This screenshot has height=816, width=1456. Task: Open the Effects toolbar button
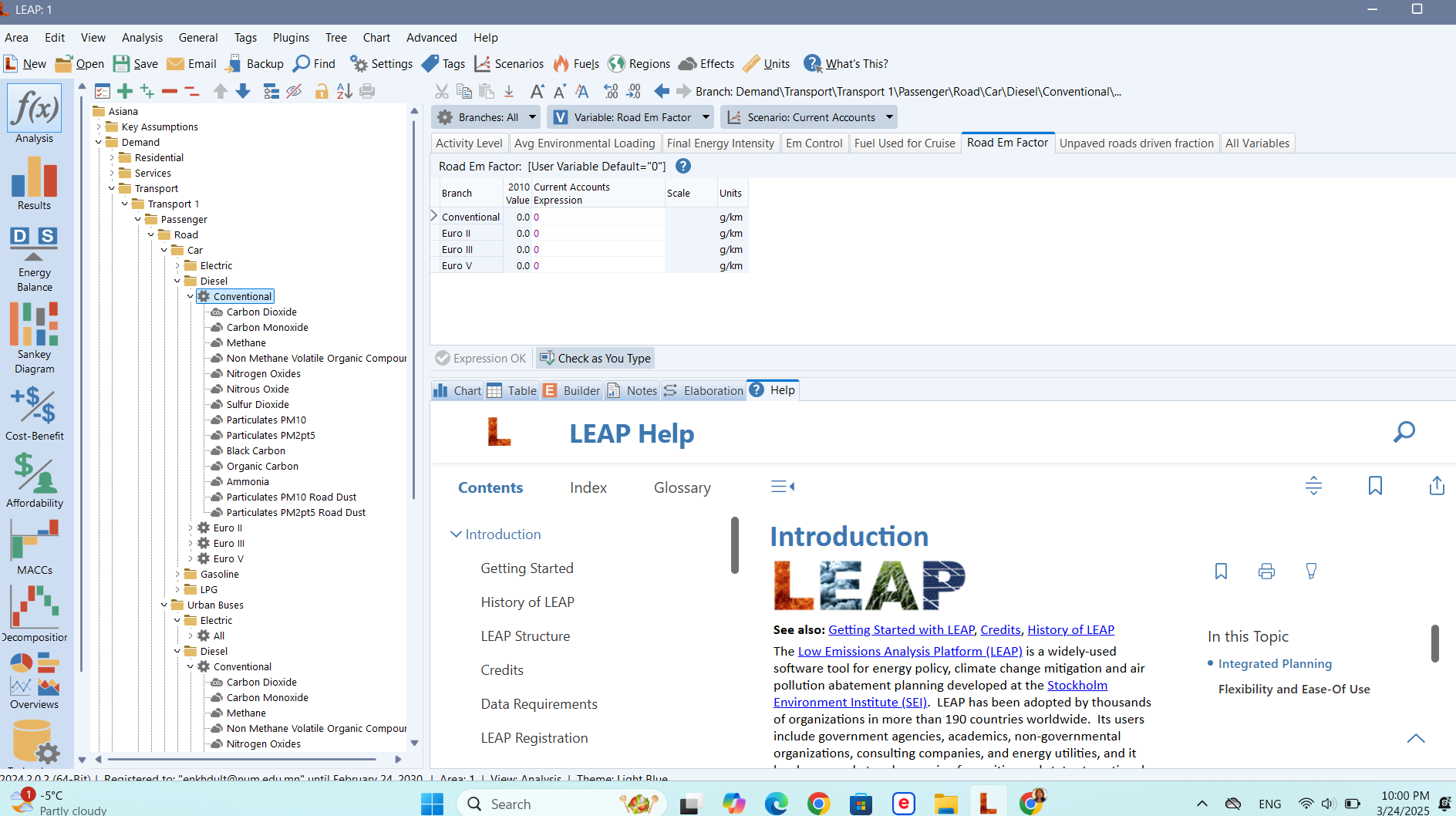pyautogui.click(x=706, y=63)
